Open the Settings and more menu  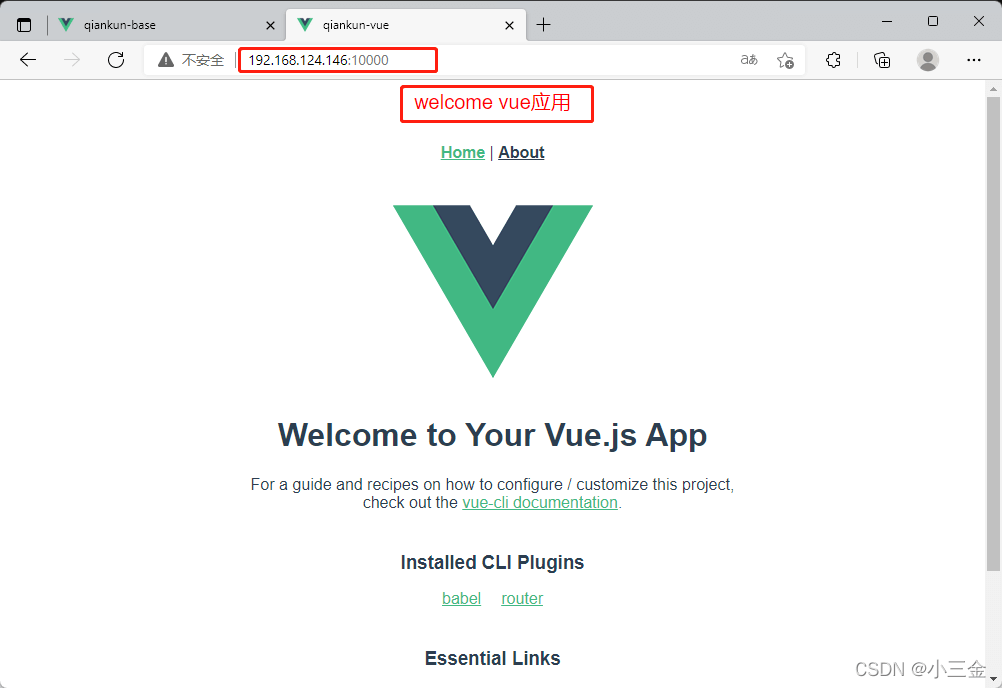click(x=974, y=60)
